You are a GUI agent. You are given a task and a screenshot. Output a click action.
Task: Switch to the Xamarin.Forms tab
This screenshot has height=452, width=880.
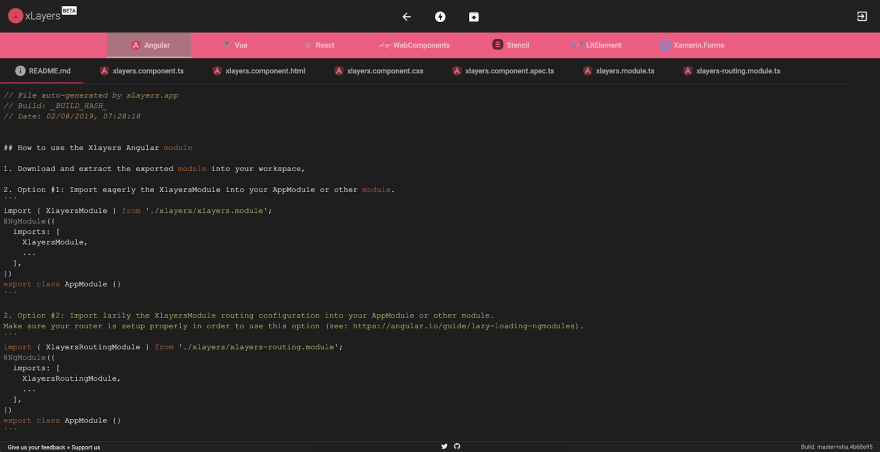pos(692,45)
